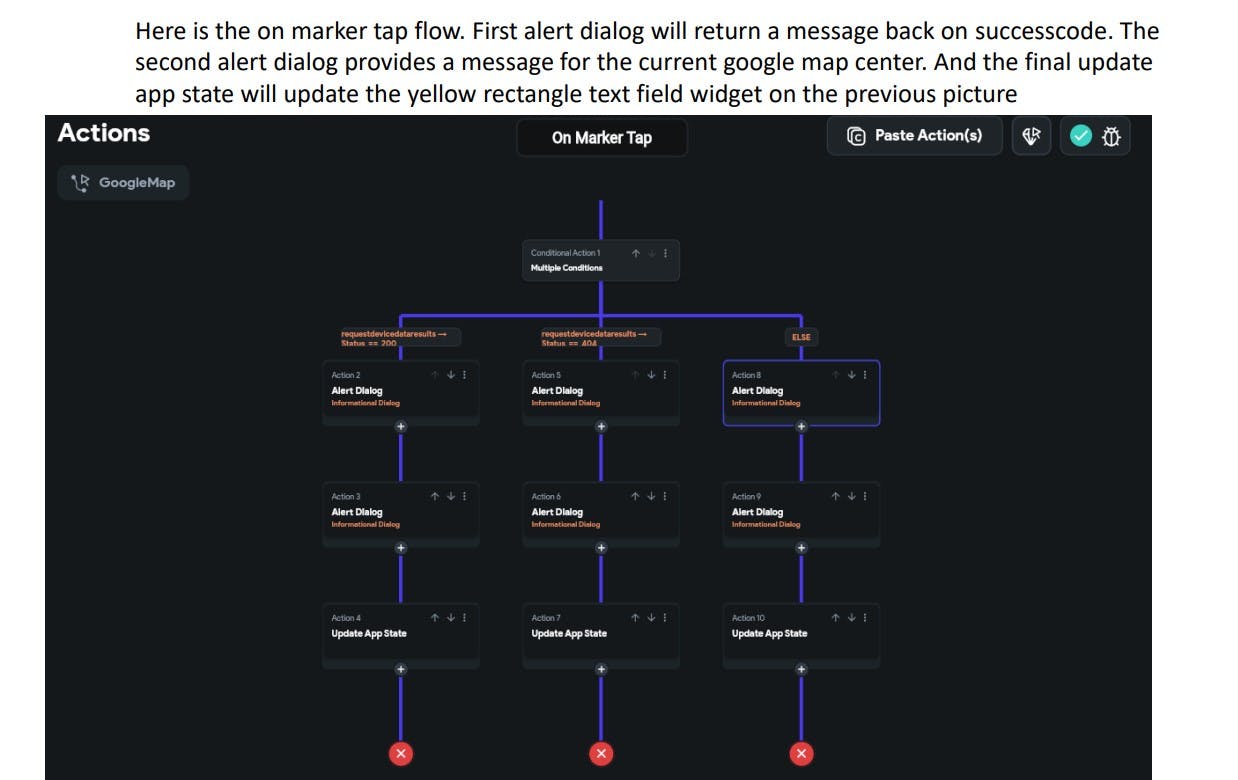Select the GoogleMap widget chip
Viewport: 1238px width, 780px height.
123,183
